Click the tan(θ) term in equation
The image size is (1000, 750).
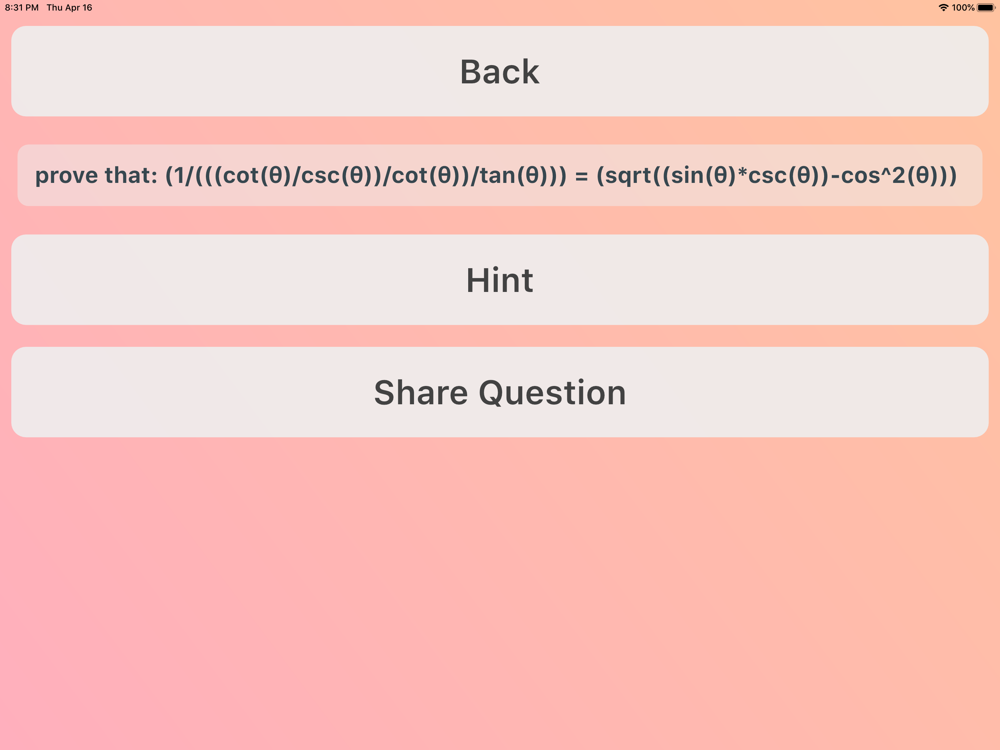pyautogui.click(x=516, y=175)
